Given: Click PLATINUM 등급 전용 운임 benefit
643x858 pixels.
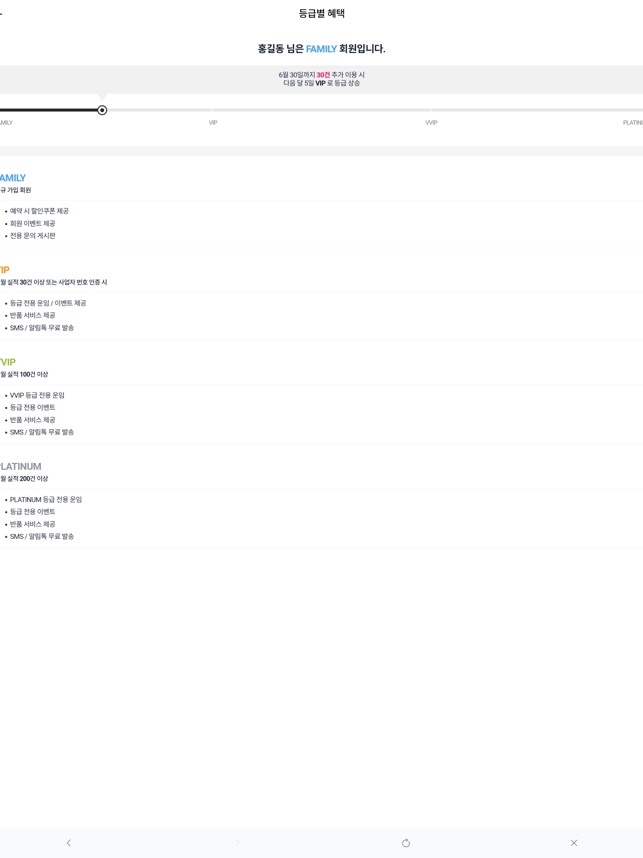Looking at the screenshot, I should click(x=45, y=500).
